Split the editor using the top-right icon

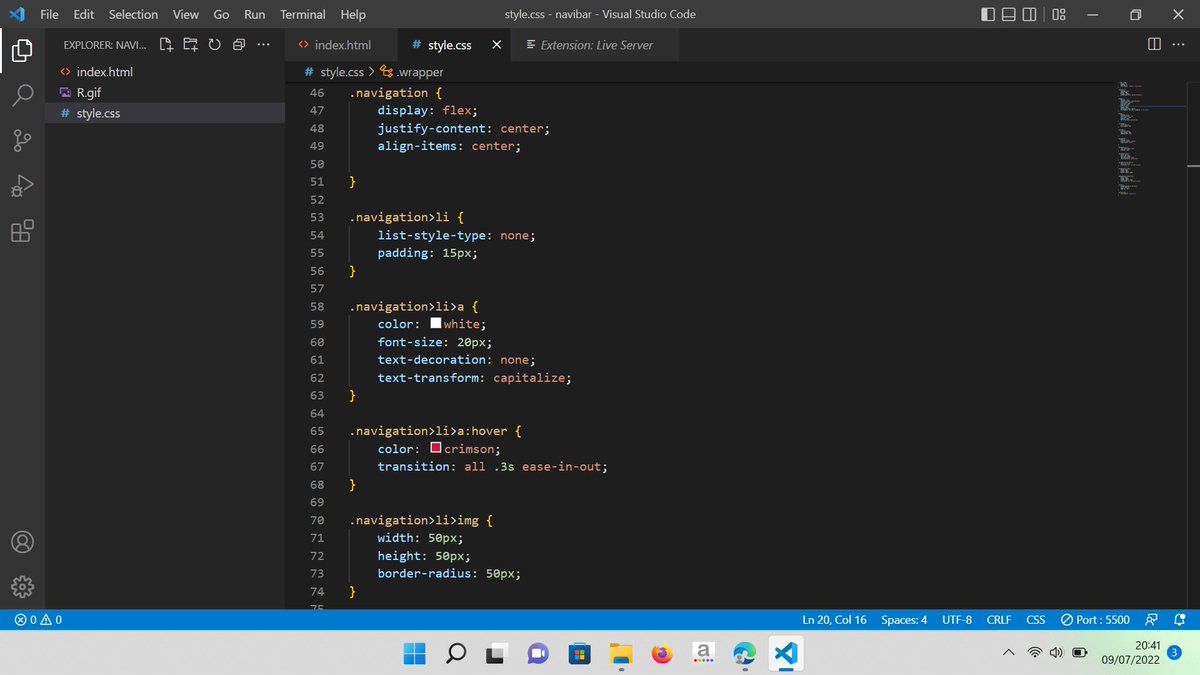point(1152,44)
